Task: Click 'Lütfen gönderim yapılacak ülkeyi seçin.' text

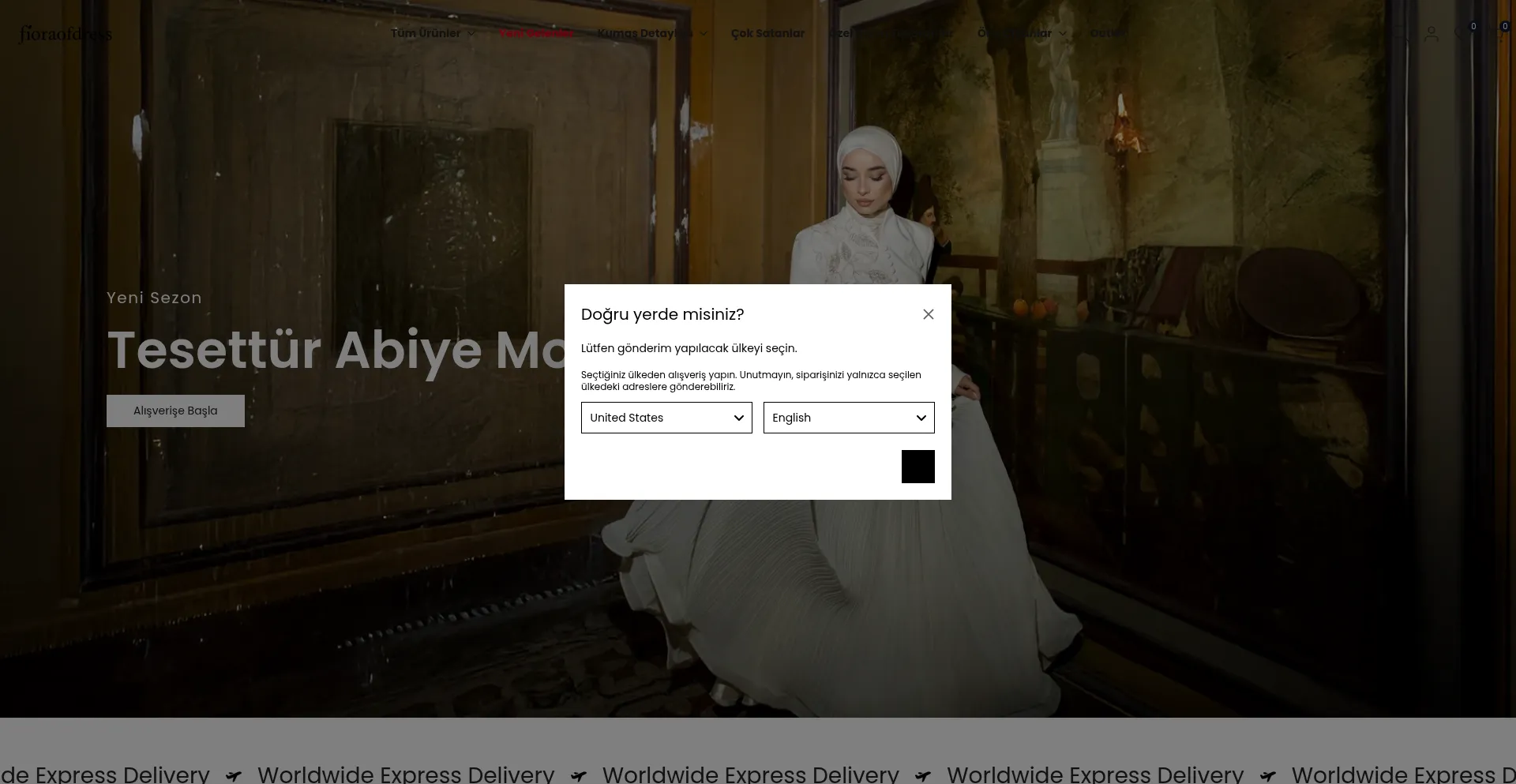Action: point(689,348)
